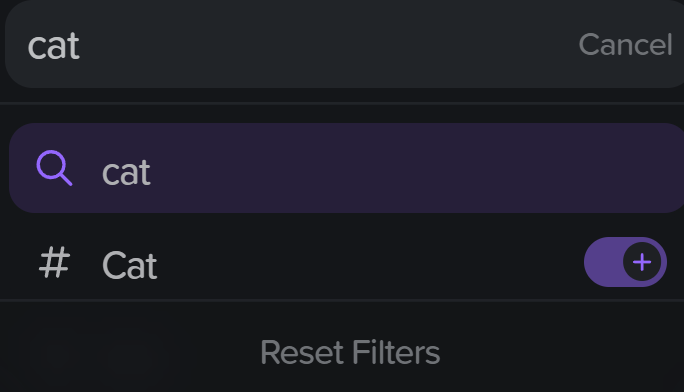Add the Cat tag with the plus knob
The width and height of the screenshot is (684, 392).
coord(642,262)
